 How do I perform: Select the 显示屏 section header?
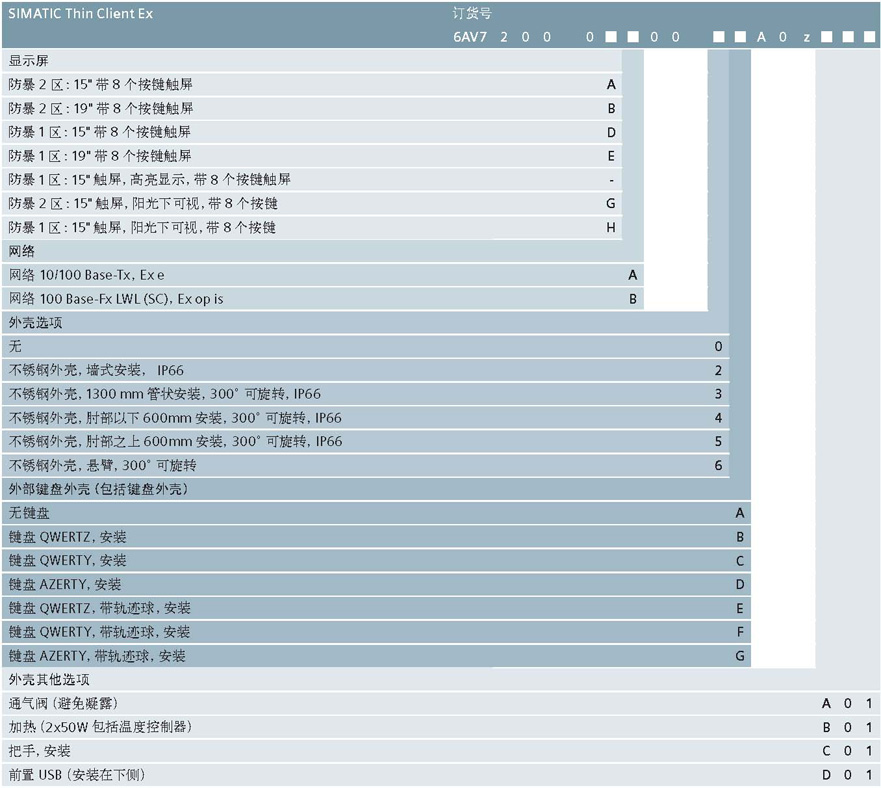click(x=29, y=61)
